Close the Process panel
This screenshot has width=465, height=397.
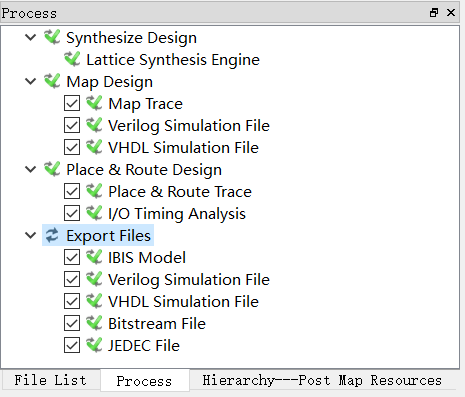pos(451,13)
